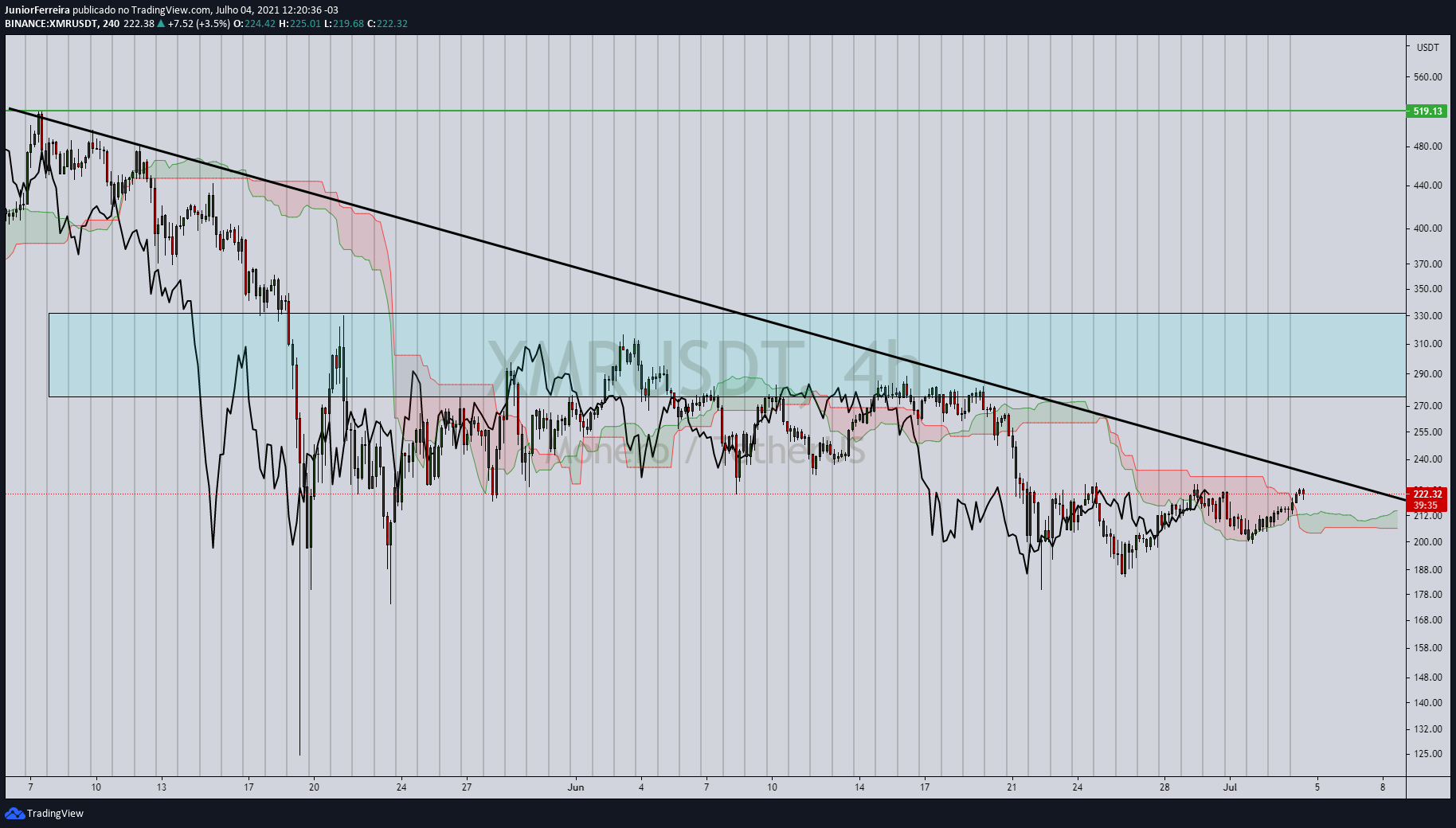The height and width of the screenshot is (828, 1456).
Task: Click the Jun date label on time axis
Action: click(x=576, y=787)
